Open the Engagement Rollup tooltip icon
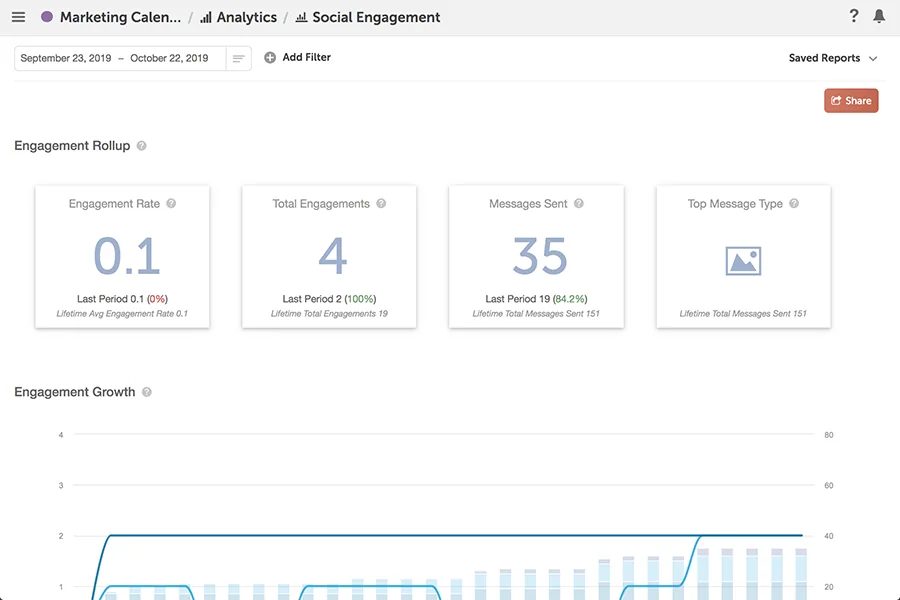Viewport: 900px width, 600px height. (141, 145)
